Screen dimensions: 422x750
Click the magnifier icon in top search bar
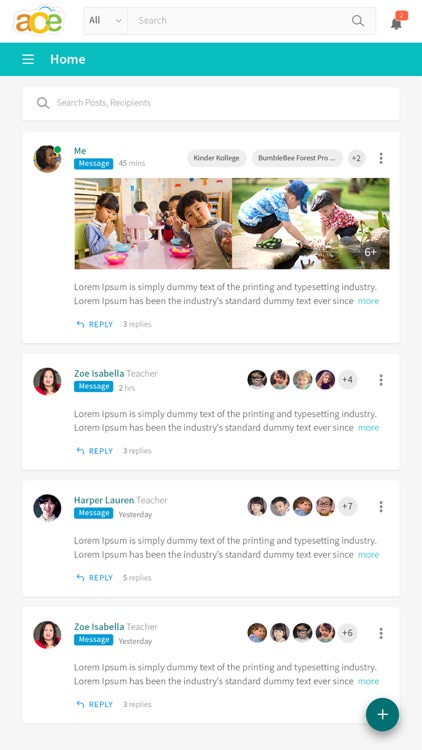pyautogui.click(x=357, y=21)
